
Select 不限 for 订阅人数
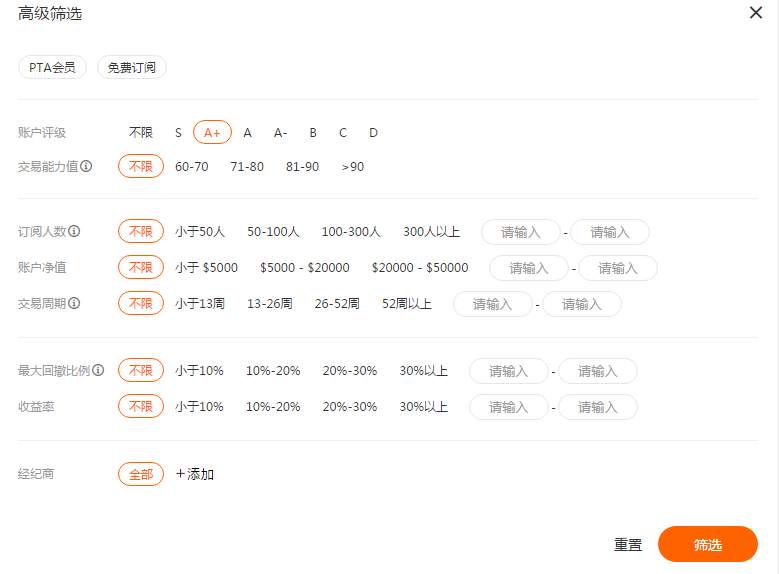pos(141,232)
